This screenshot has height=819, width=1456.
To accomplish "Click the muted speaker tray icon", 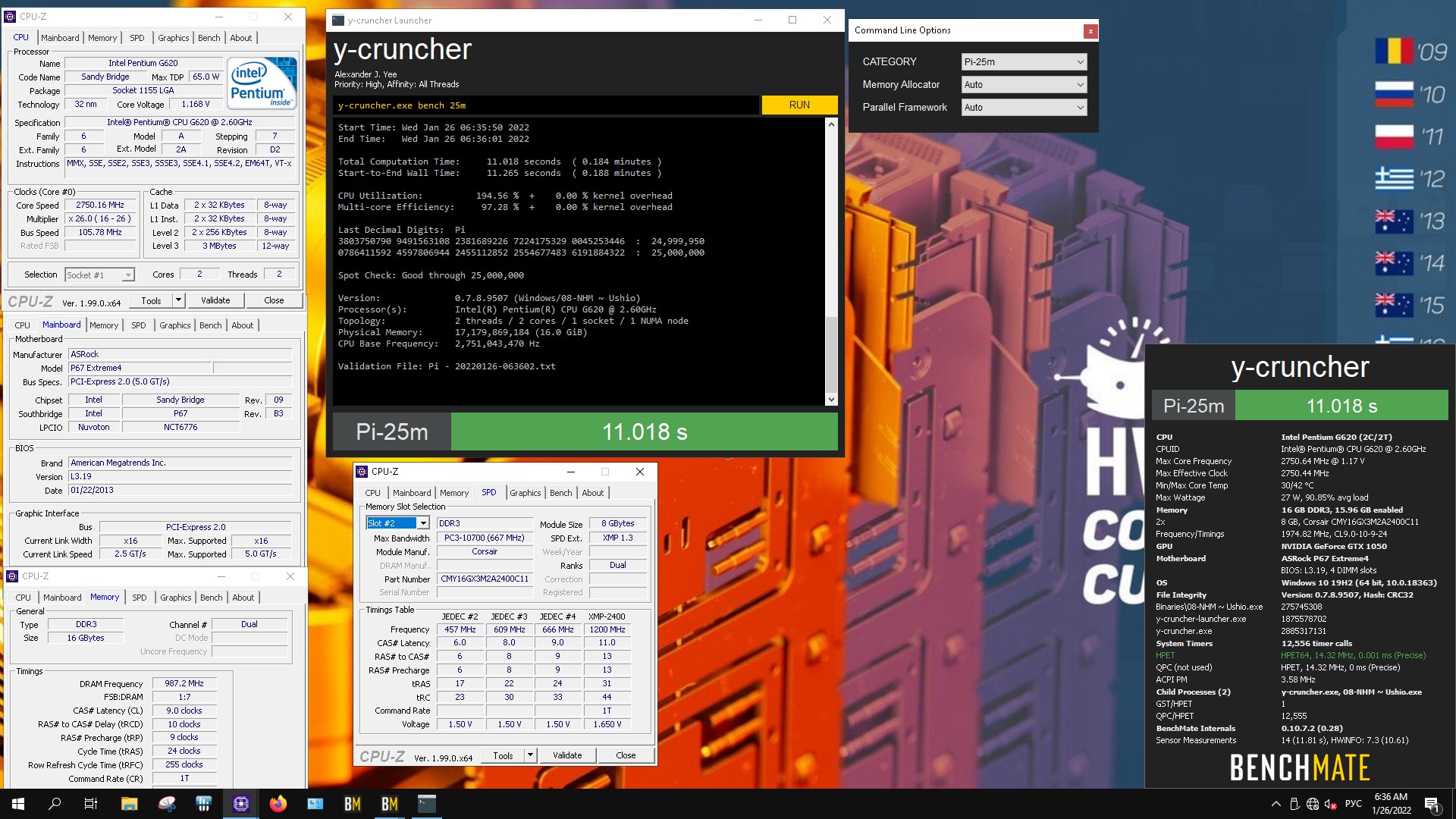I will coord(1330,804).
